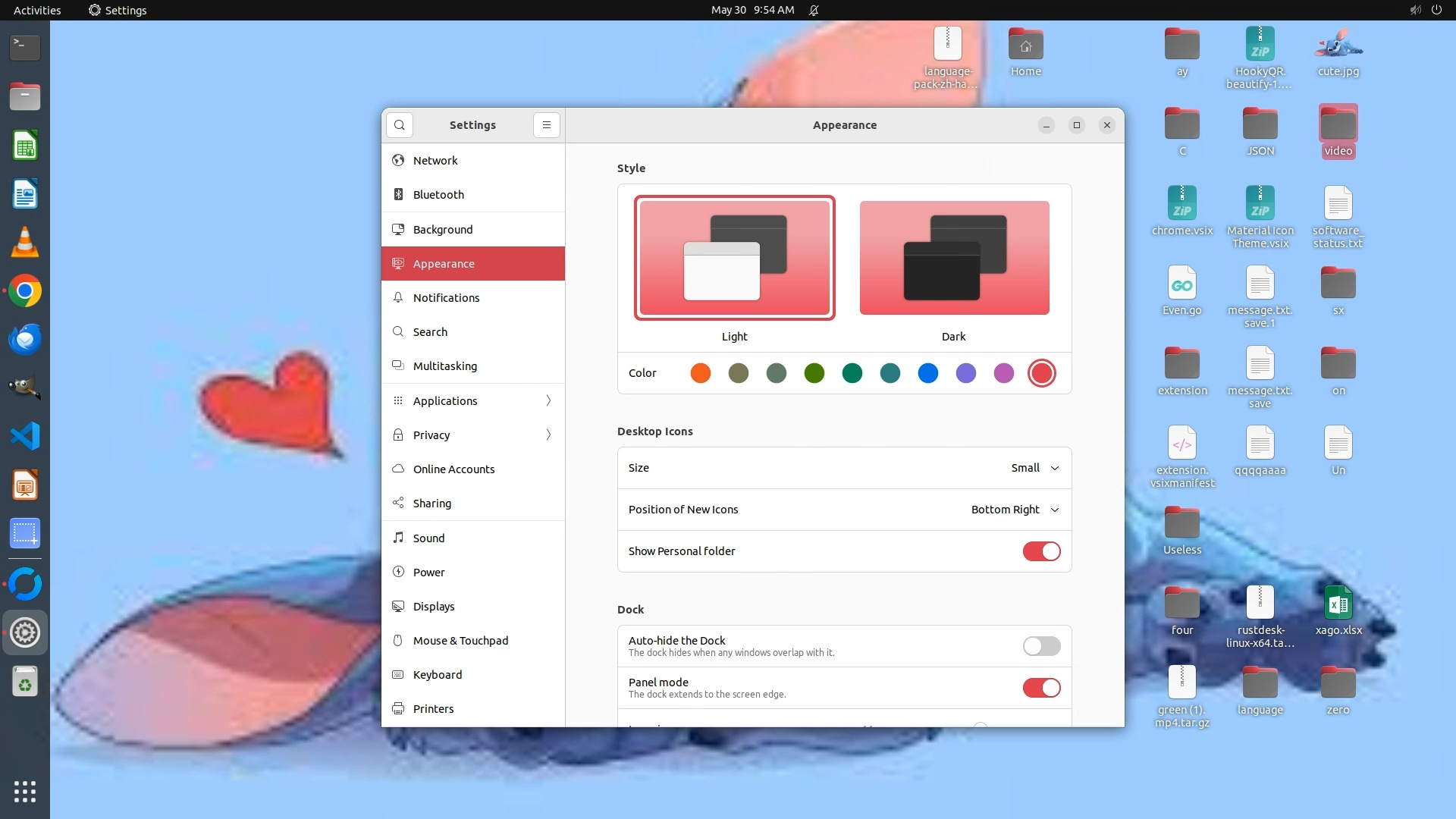
Task: Open desktop icon Size dropdown
Action: (x=1034, y=468)
